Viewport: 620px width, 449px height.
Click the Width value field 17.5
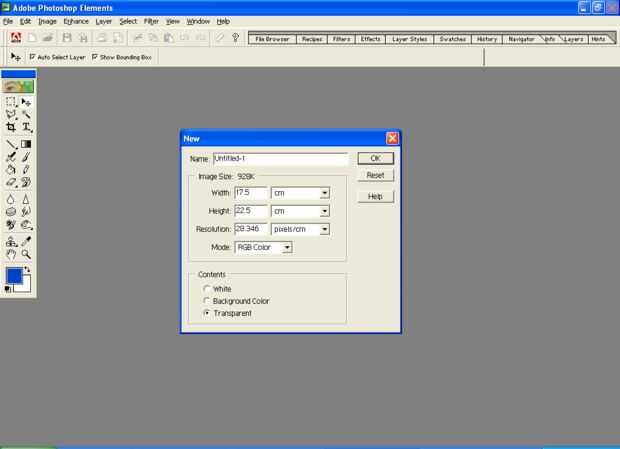click(251, 193)
